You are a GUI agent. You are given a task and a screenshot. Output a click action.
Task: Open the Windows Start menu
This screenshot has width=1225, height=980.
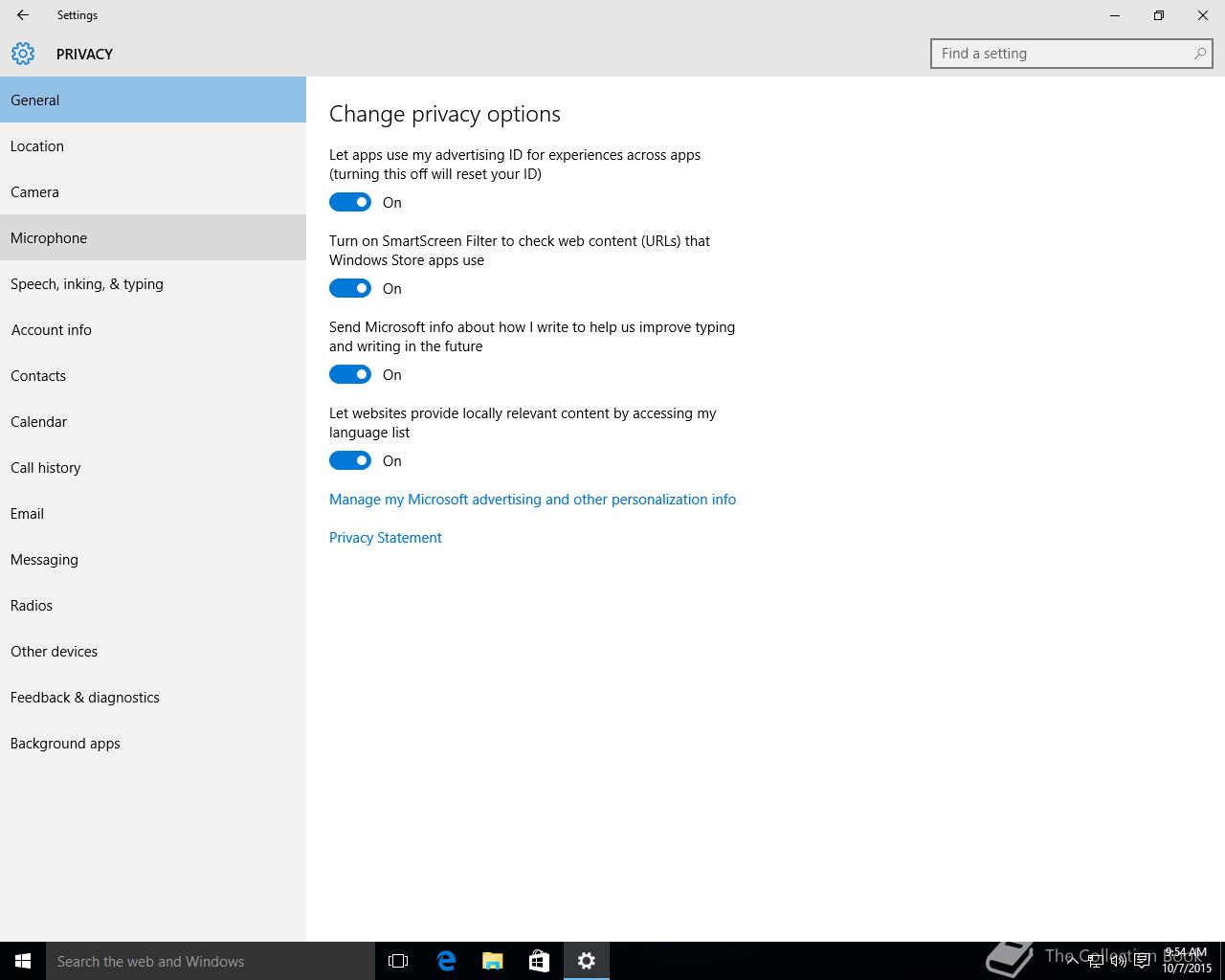(23, 961)
